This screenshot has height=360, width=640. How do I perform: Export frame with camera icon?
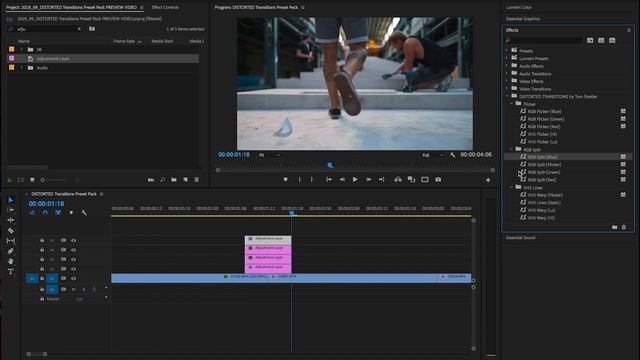(x=438, y=180)
